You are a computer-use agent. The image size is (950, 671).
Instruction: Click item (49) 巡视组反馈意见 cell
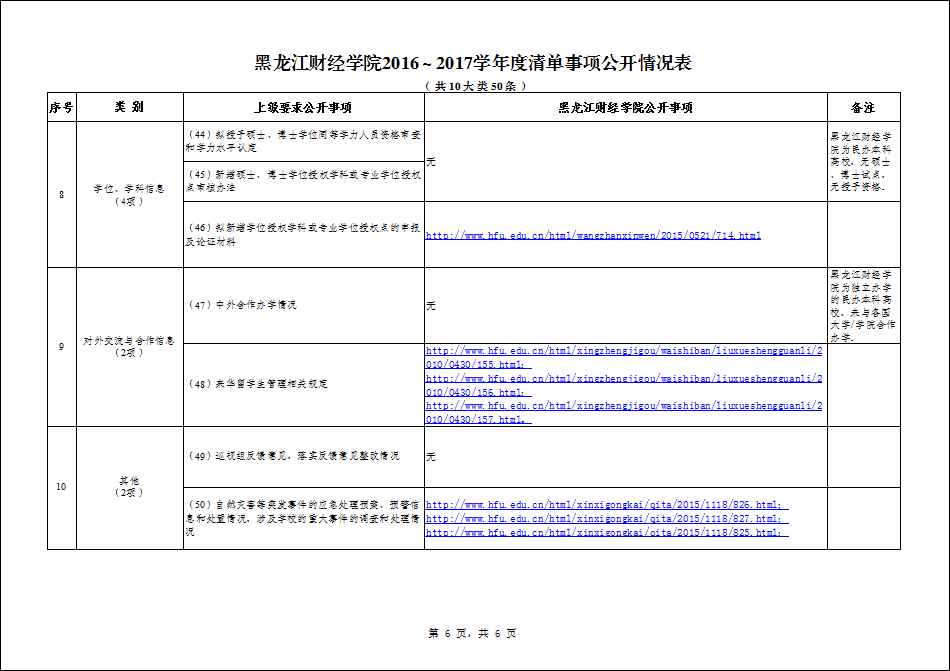pyautogui.click(x=294, y=456)
